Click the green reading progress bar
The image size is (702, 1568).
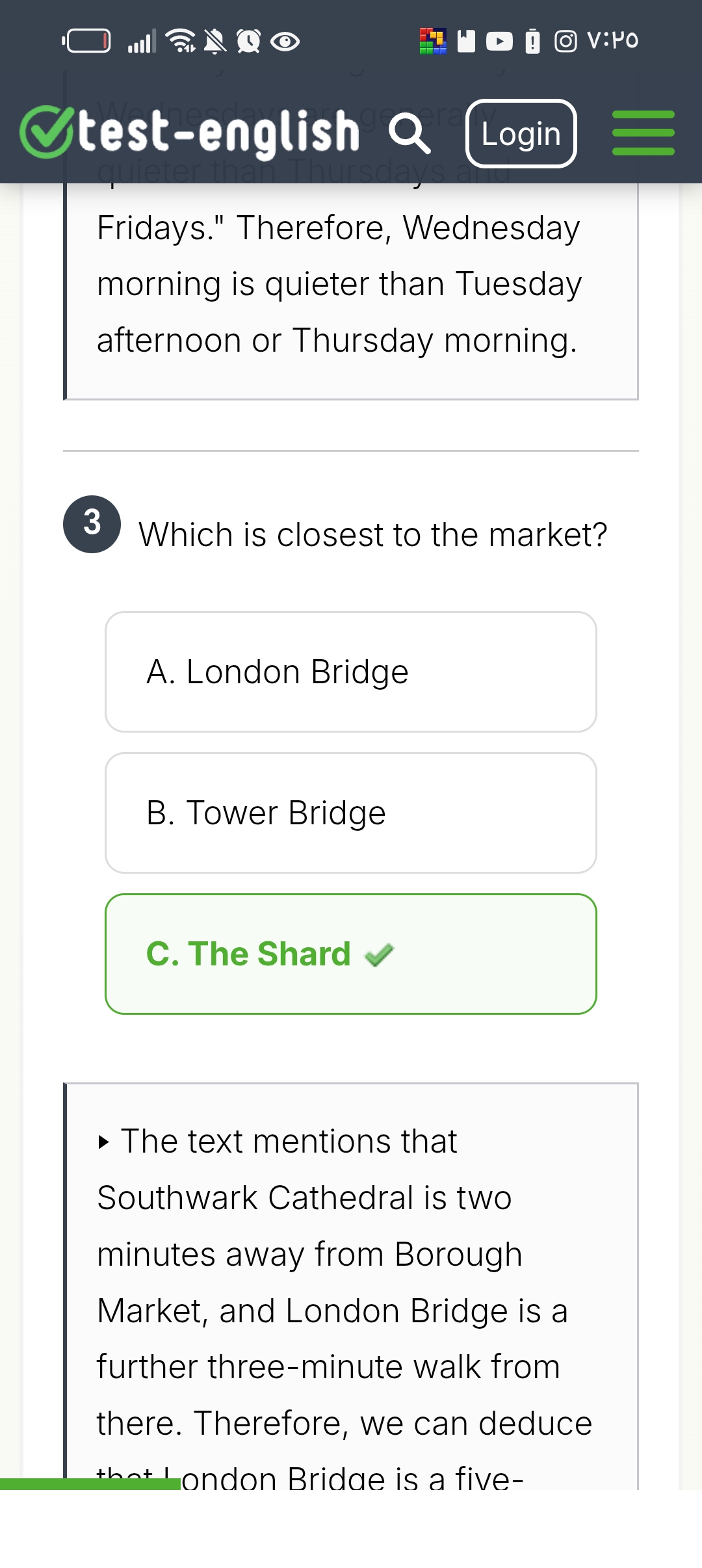click(90, 1484)
